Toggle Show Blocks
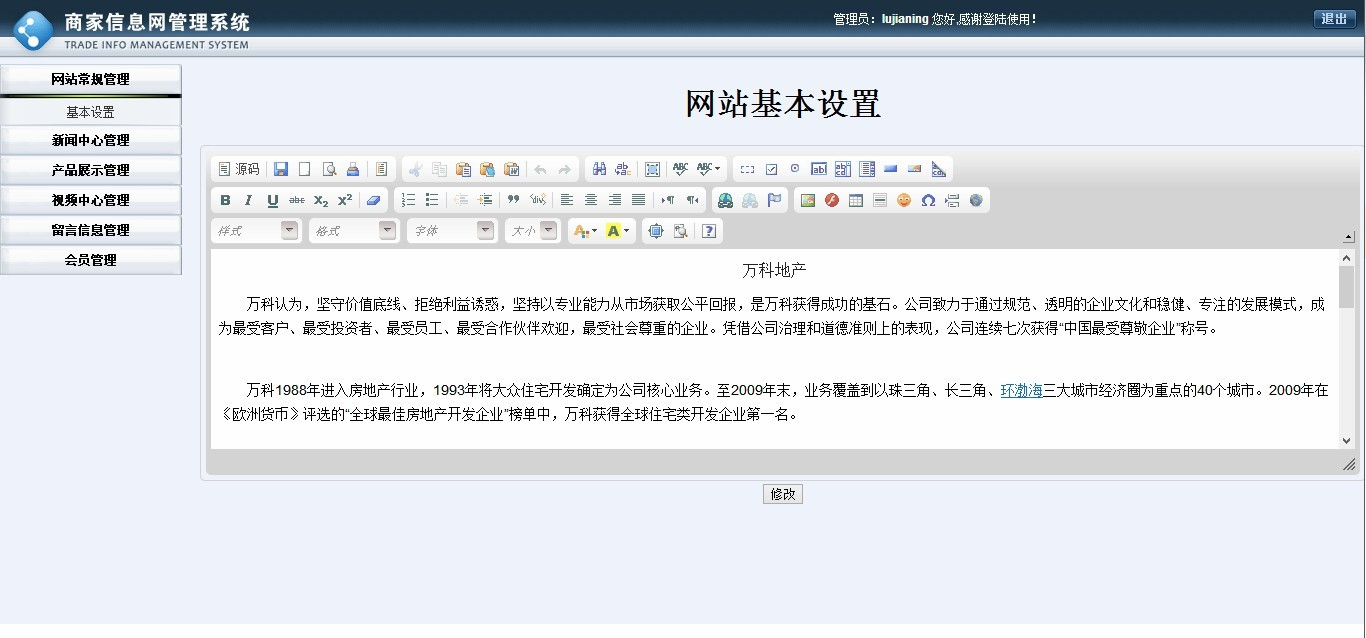 [x=680, y=231]
